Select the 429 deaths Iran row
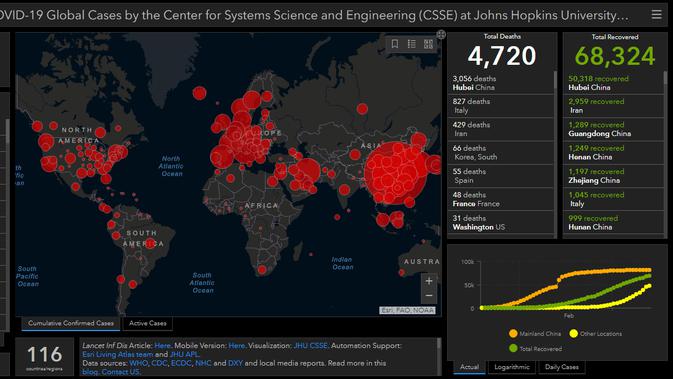 [500, 129]
